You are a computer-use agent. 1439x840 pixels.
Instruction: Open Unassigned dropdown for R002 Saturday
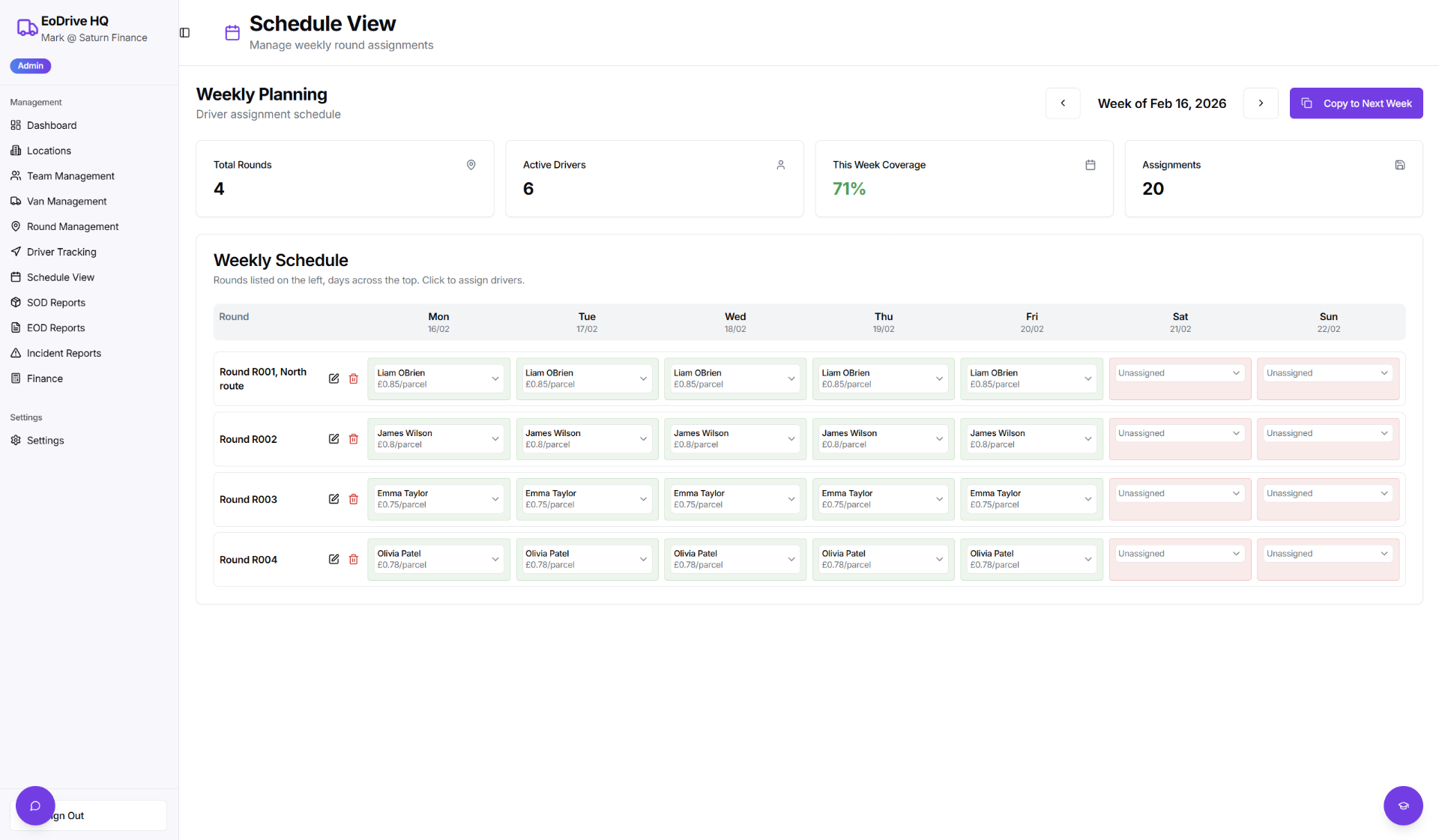point(1180,433)
